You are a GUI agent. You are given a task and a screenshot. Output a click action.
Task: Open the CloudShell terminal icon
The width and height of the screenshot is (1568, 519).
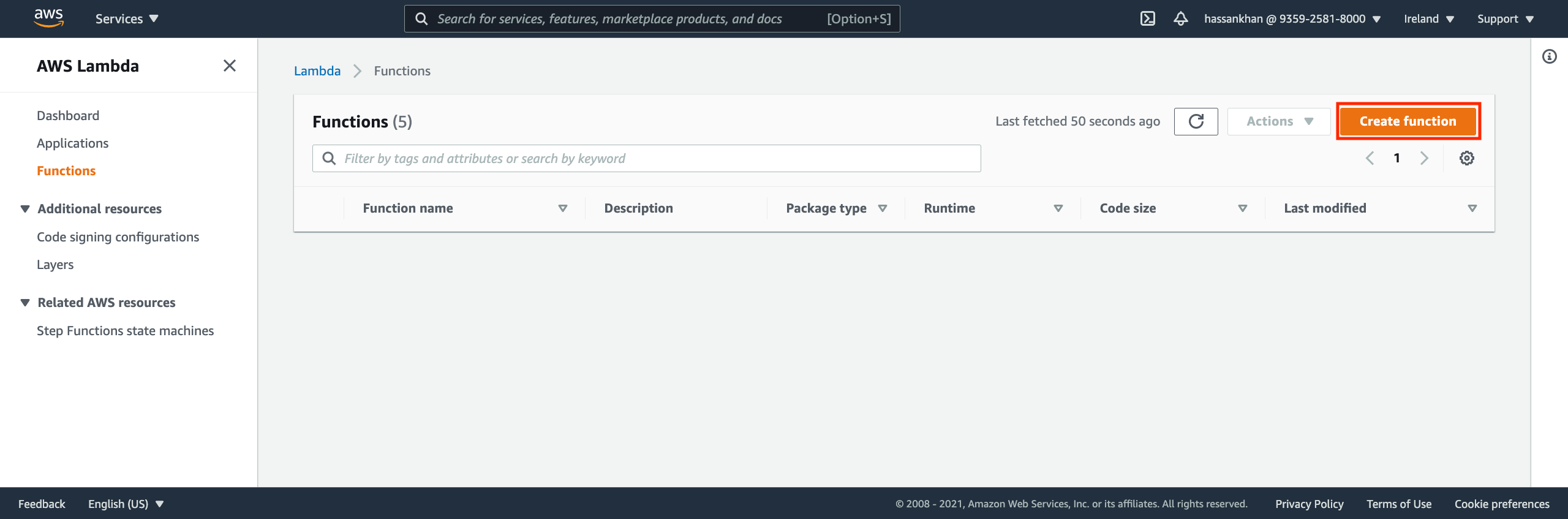click(1147, 18)
